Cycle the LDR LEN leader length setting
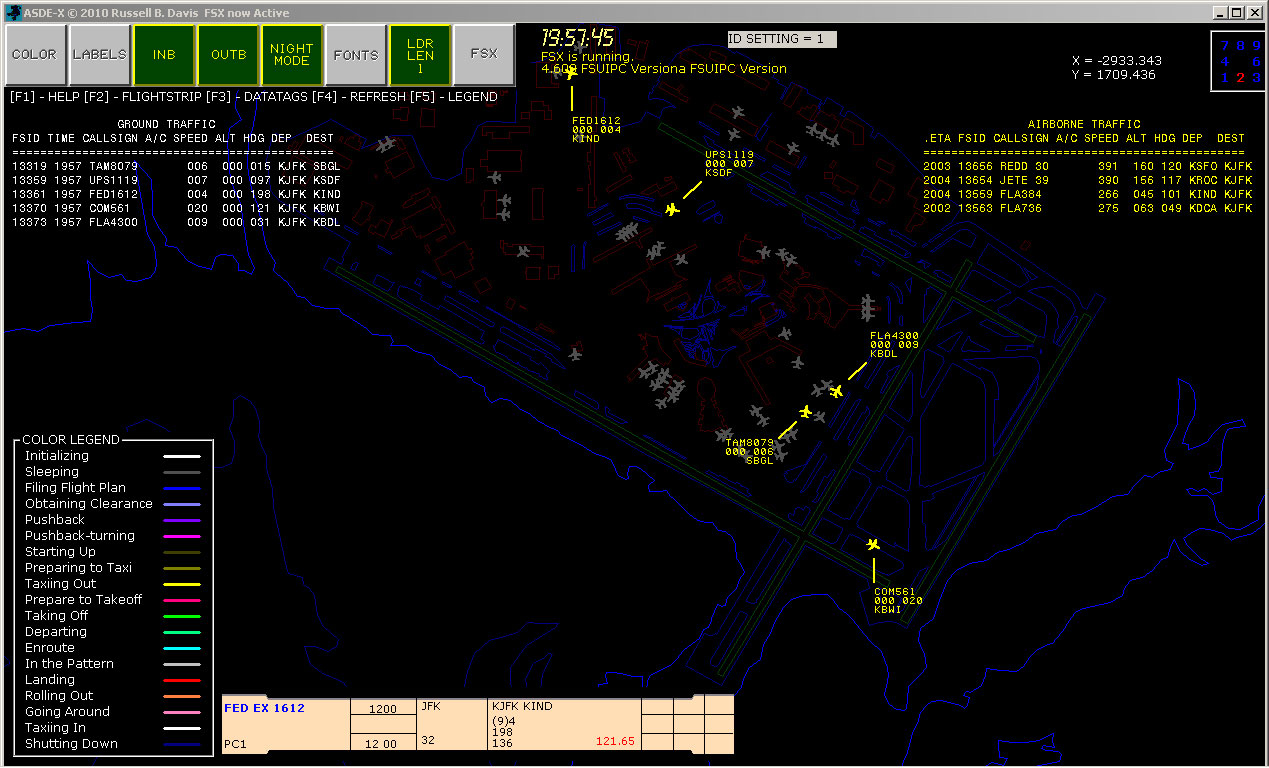 pos(420,54)
